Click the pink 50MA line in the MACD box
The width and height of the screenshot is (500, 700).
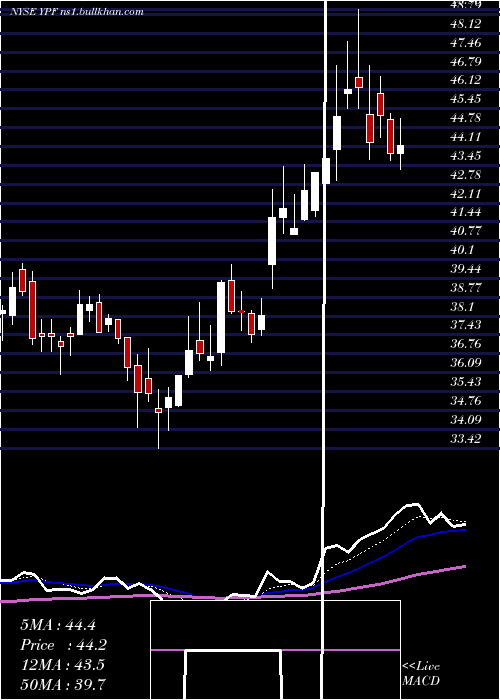click(275, 650)
